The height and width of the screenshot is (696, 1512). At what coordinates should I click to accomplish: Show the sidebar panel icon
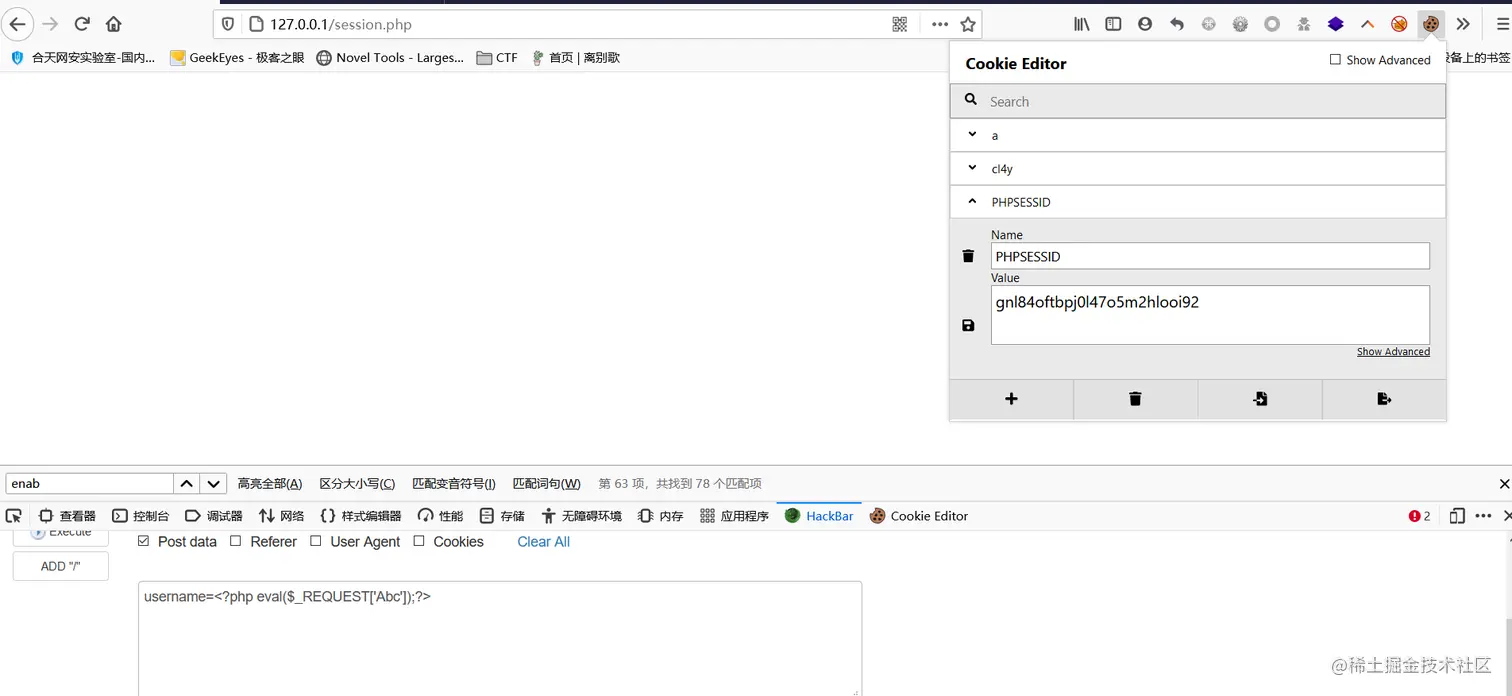[x=1113, y=24]
